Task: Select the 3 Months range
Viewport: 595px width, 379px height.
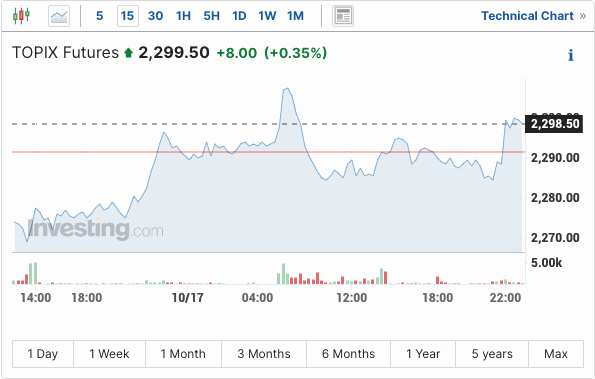Action: (x=264, y=354)
